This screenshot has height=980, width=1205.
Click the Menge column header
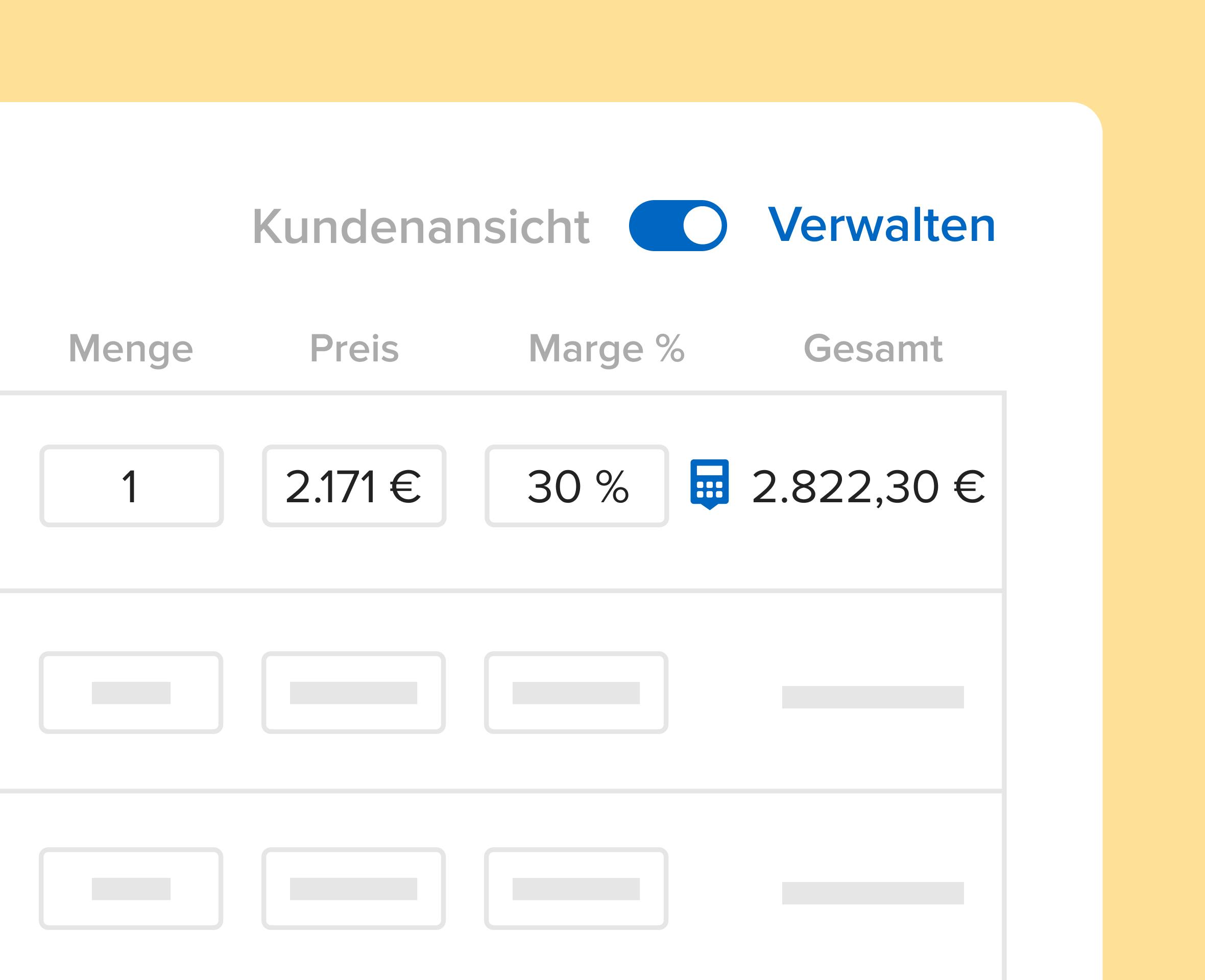(131, 349)
